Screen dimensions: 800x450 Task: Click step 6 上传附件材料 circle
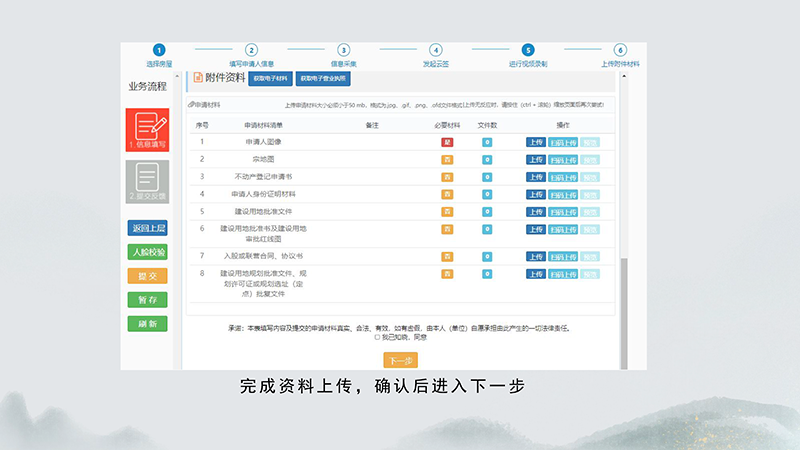click(x=620, y=50)
